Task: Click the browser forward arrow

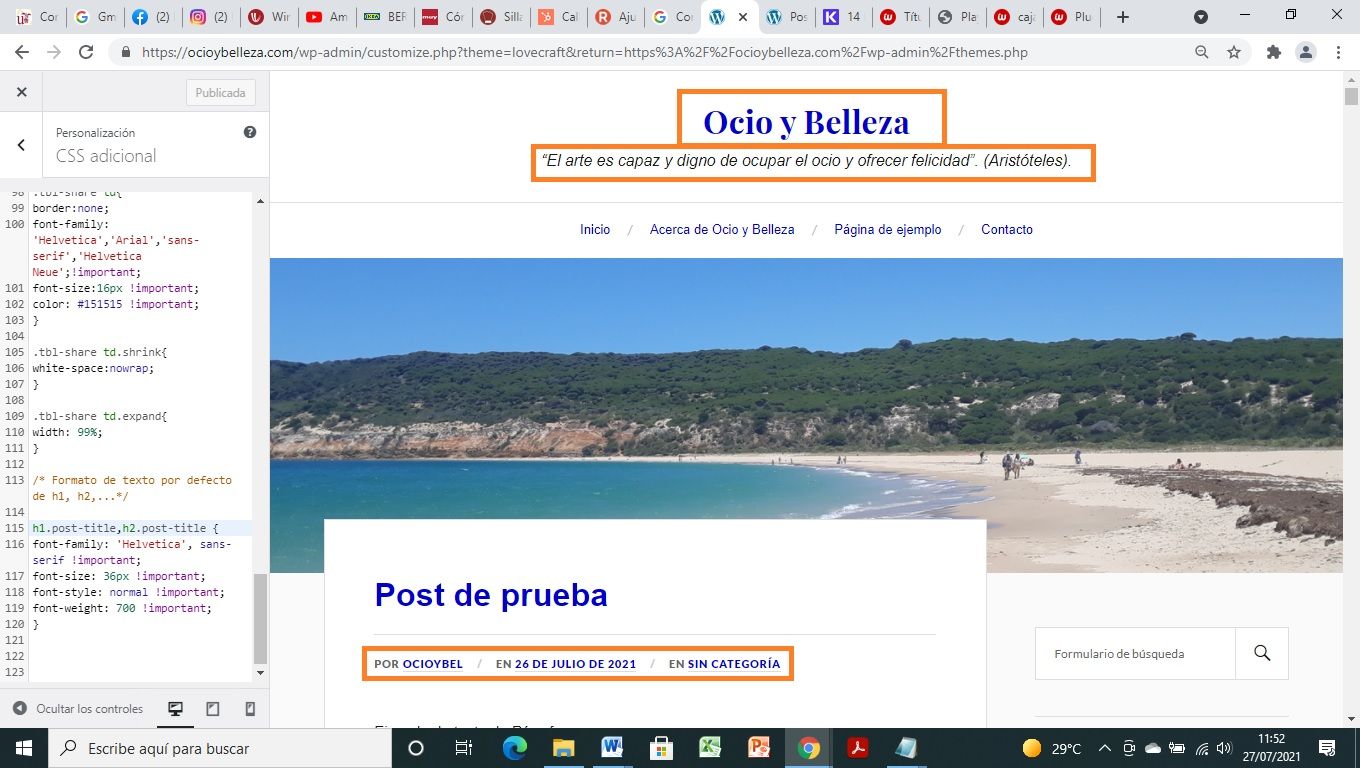Action: pyautogui.click(x=53, y=52)
